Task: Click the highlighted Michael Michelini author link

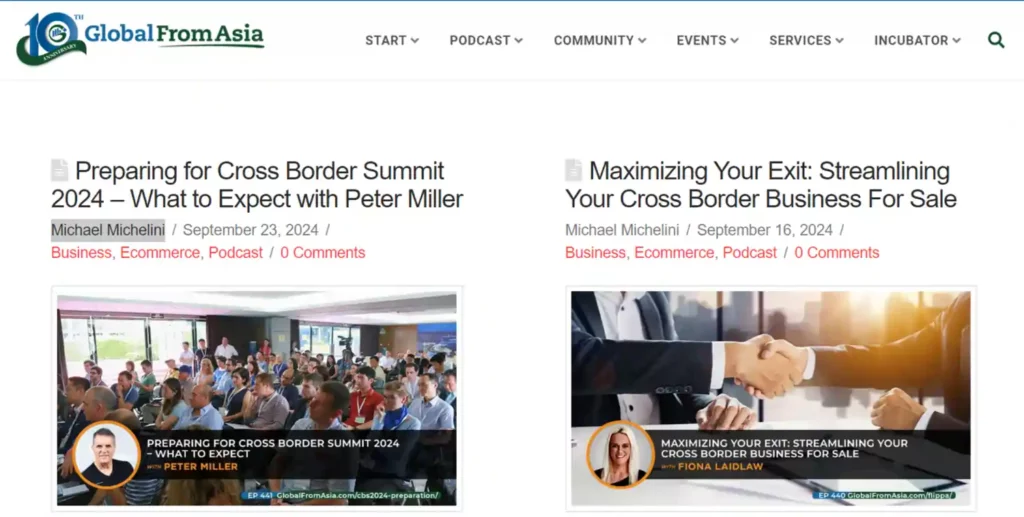Action: point(108,230)
